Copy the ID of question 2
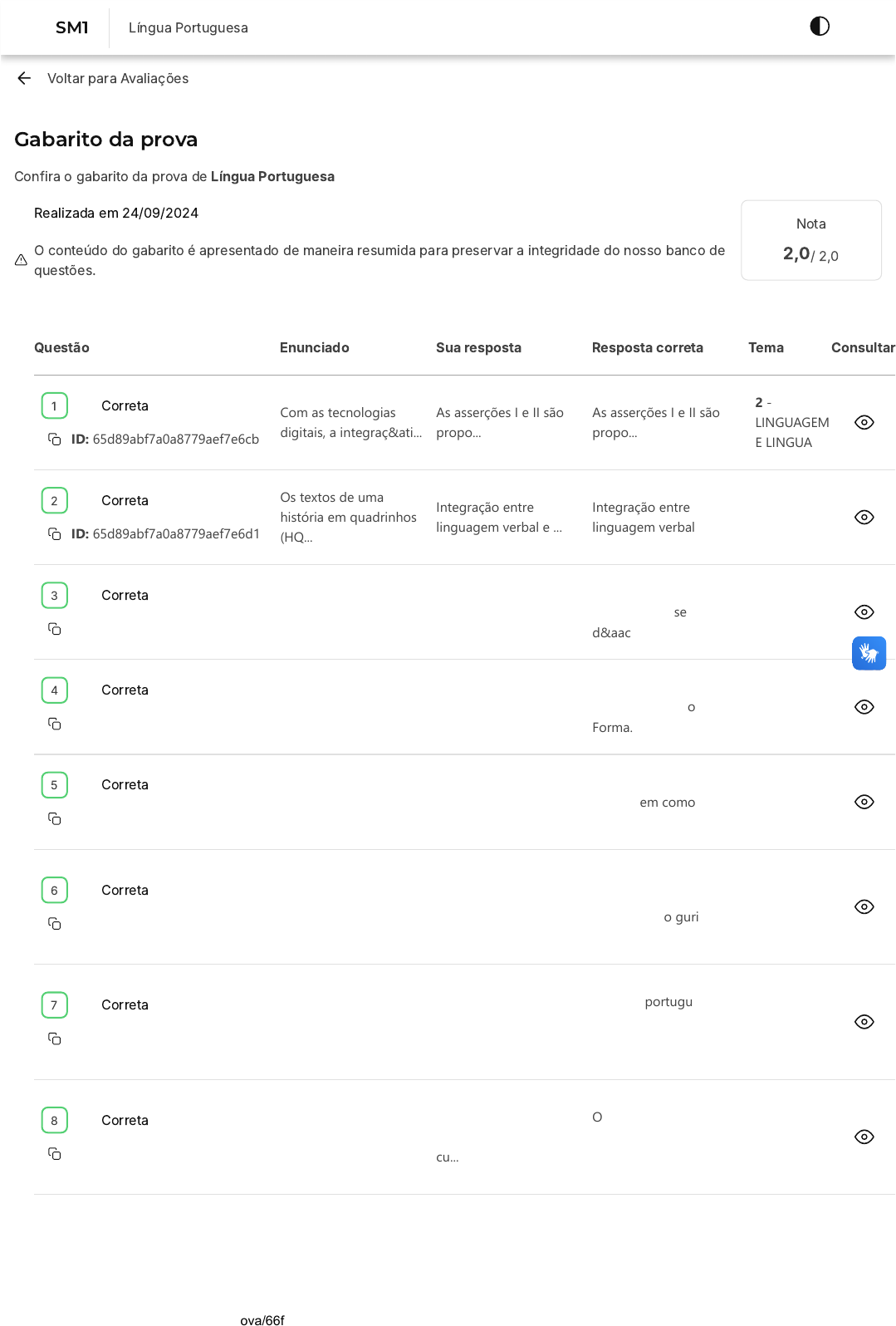 [55, 534]
